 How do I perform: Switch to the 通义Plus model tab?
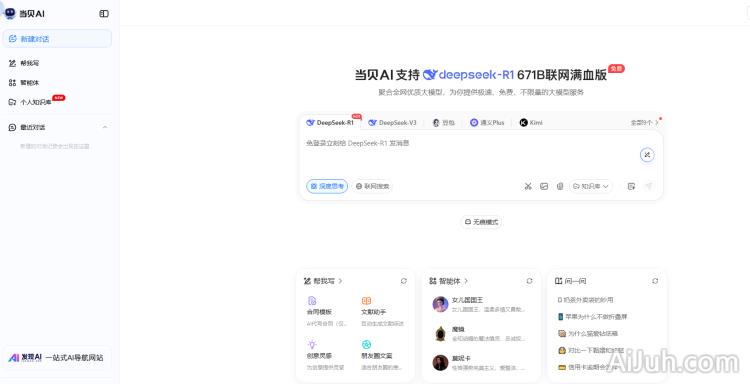[487, 122]
